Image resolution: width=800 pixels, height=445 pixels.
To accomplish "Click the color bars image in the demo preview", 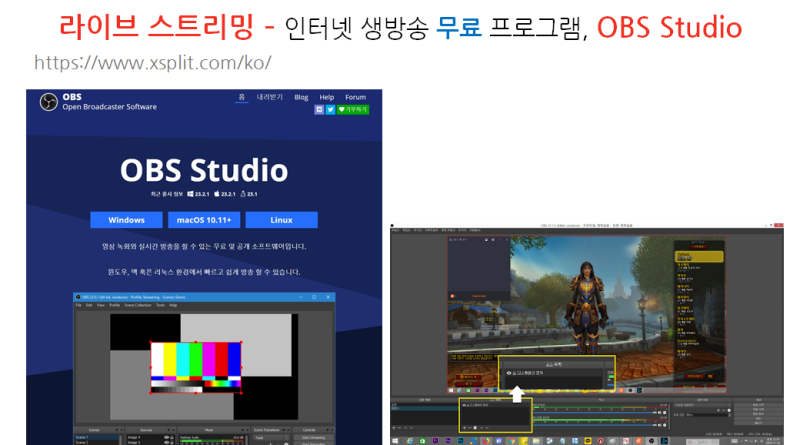I will click(x=196, y=367).
